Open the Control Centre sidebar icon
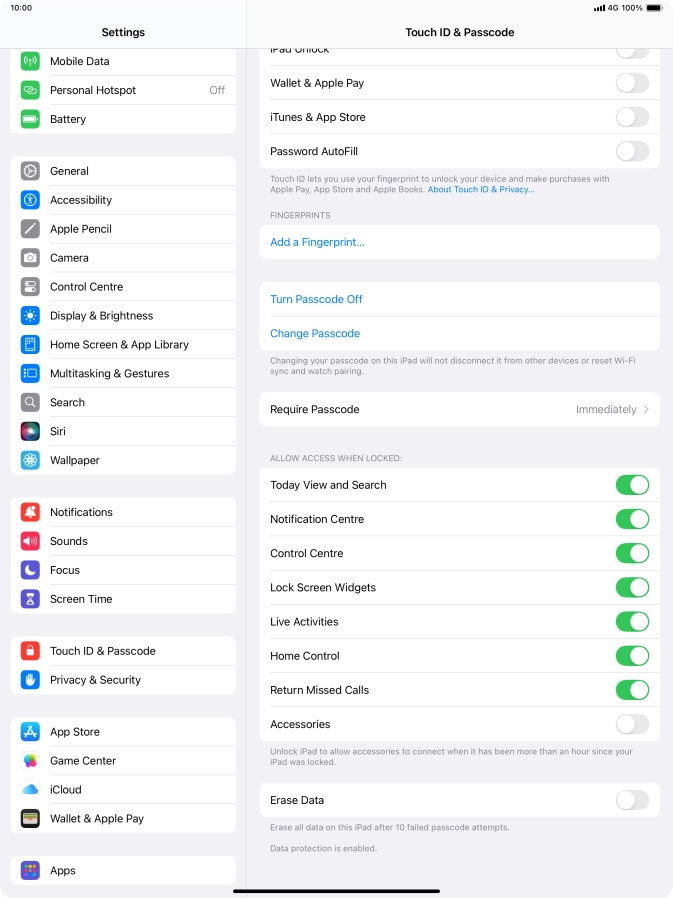The height and width of the screenshot is (898, 673). [x=30, y=287]
